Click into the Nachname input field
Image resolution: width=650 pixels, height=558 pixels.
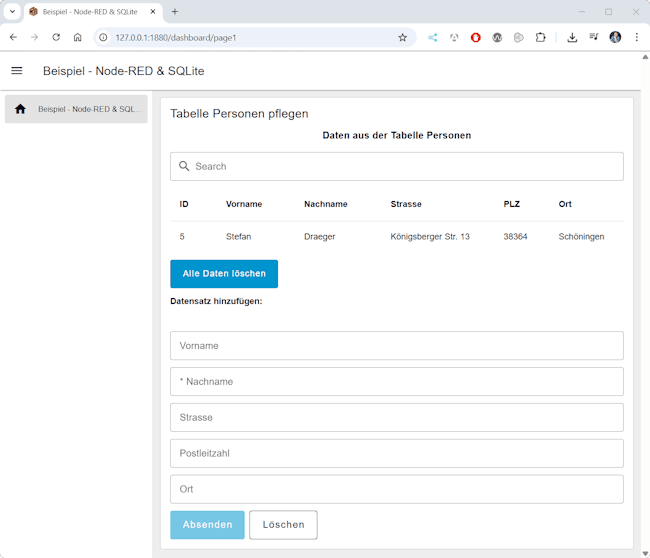[397, 381]
